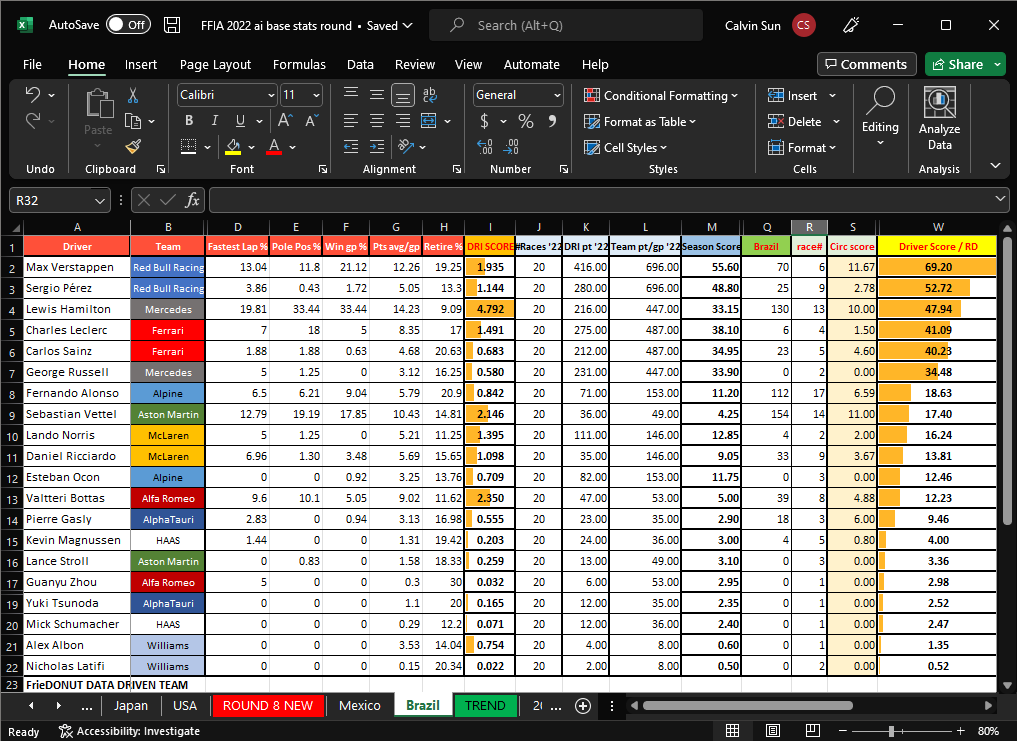This screenshot has width=1017, height=741.
Task: Click the pen Coming Soon icon in title bar
Action: point(851,25)
